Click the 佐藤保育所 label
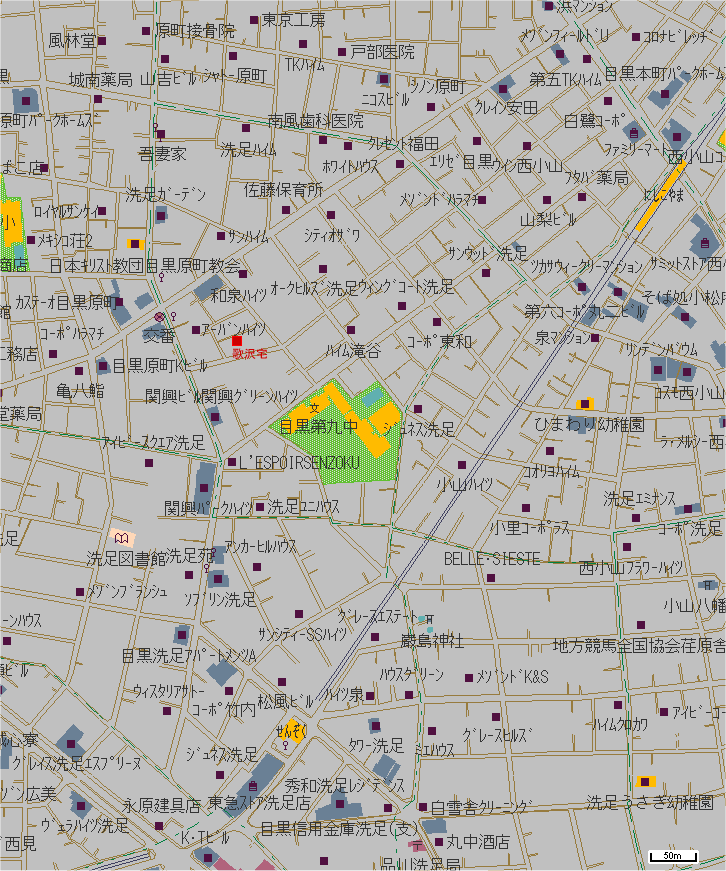Image resolution: width=726 pixels, height=871 pixels. (284, 189)
